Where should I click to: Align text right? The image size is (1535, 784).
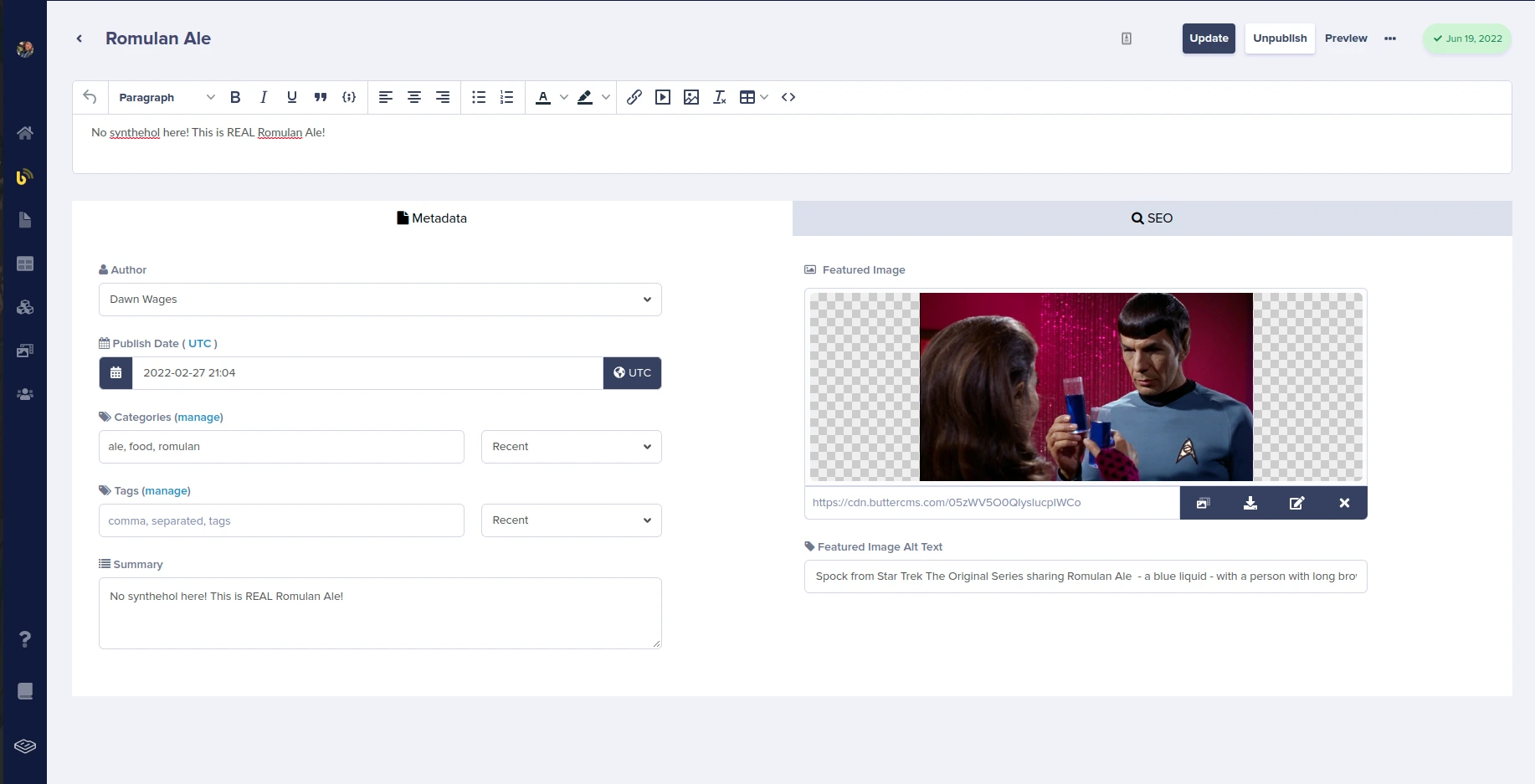click(x=443, y=97)
